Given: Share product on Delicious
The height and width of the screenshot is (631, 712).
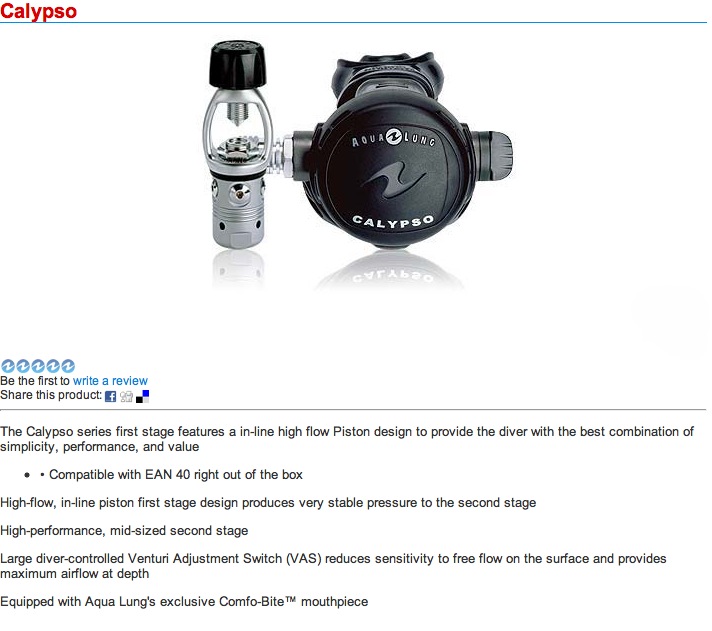Looking at the screenshot, I should click(x=143, y=396).
